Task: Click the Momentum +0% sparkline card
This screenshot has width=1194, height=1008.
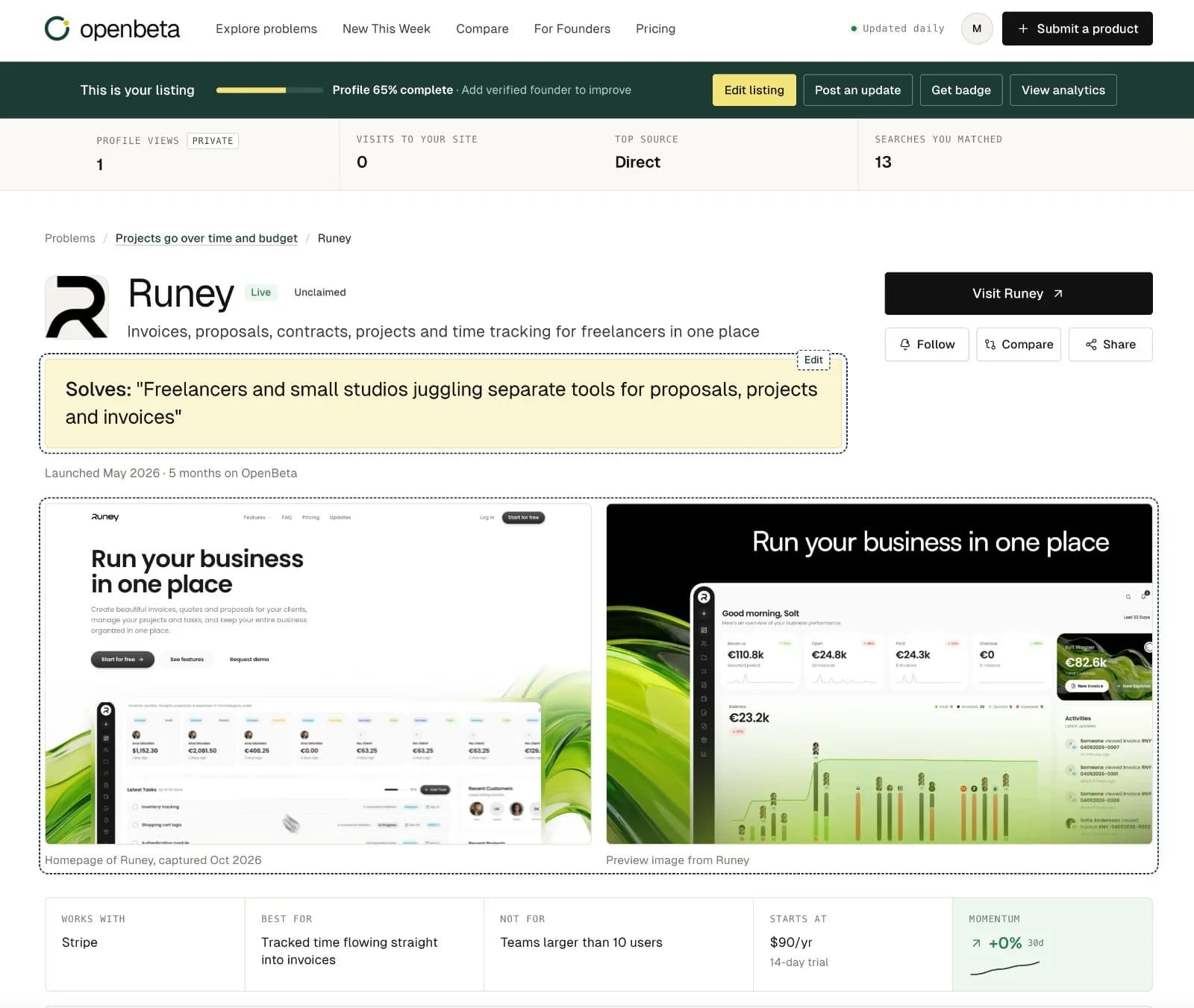Action: [1052, 945]
